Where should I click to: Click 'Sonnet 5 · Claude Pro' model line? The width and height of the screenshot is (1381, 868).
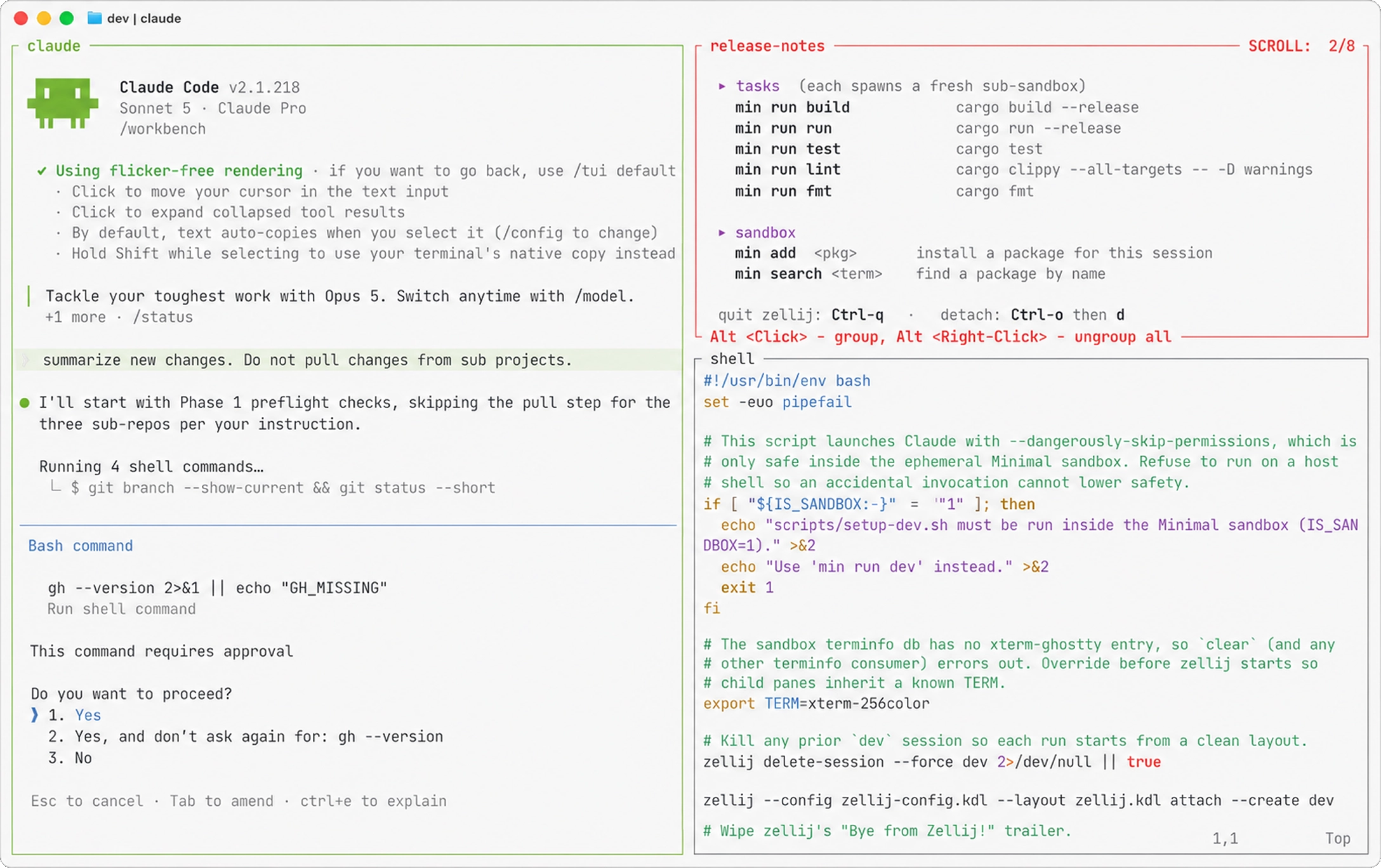[x=213, y=109]
